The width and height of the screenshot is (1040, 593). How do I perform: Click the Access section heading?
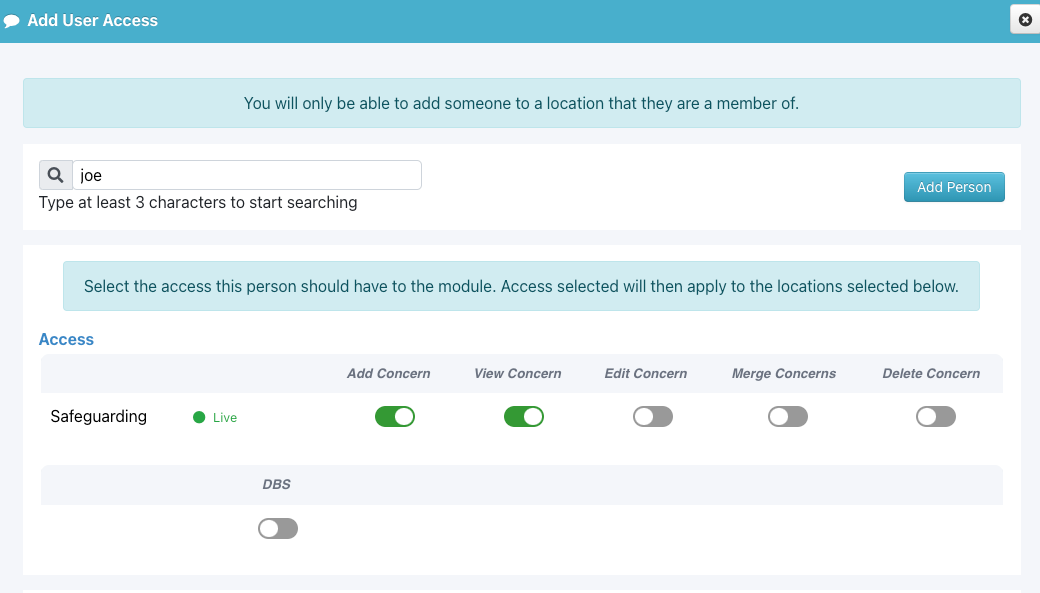coord(66,340)
